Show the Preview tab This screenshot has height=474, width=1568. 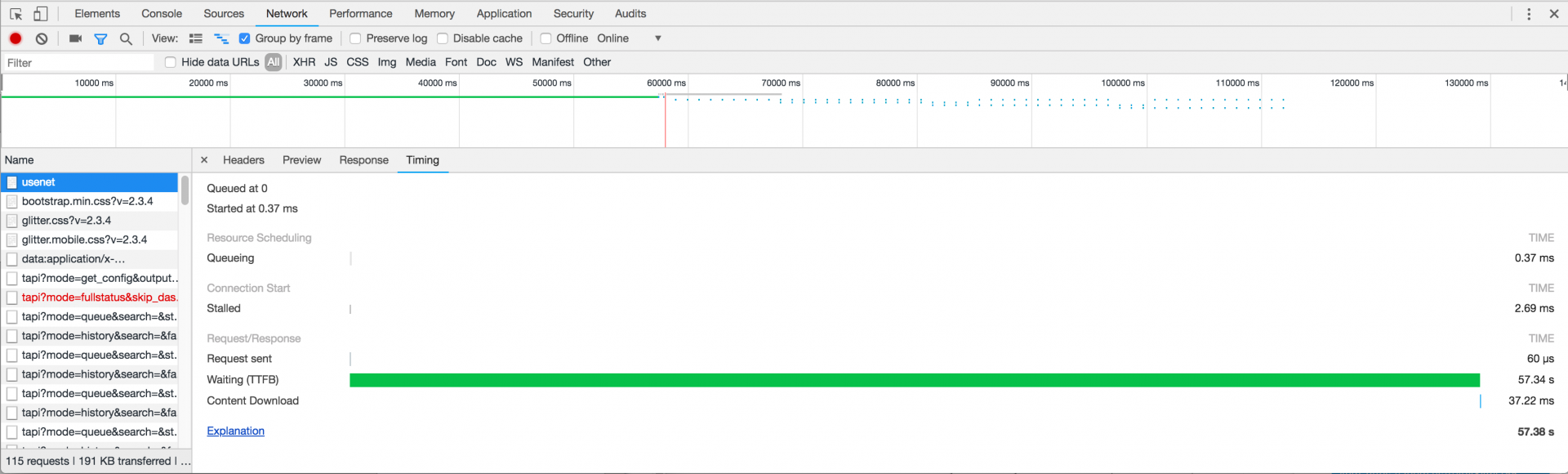(301, 160)
